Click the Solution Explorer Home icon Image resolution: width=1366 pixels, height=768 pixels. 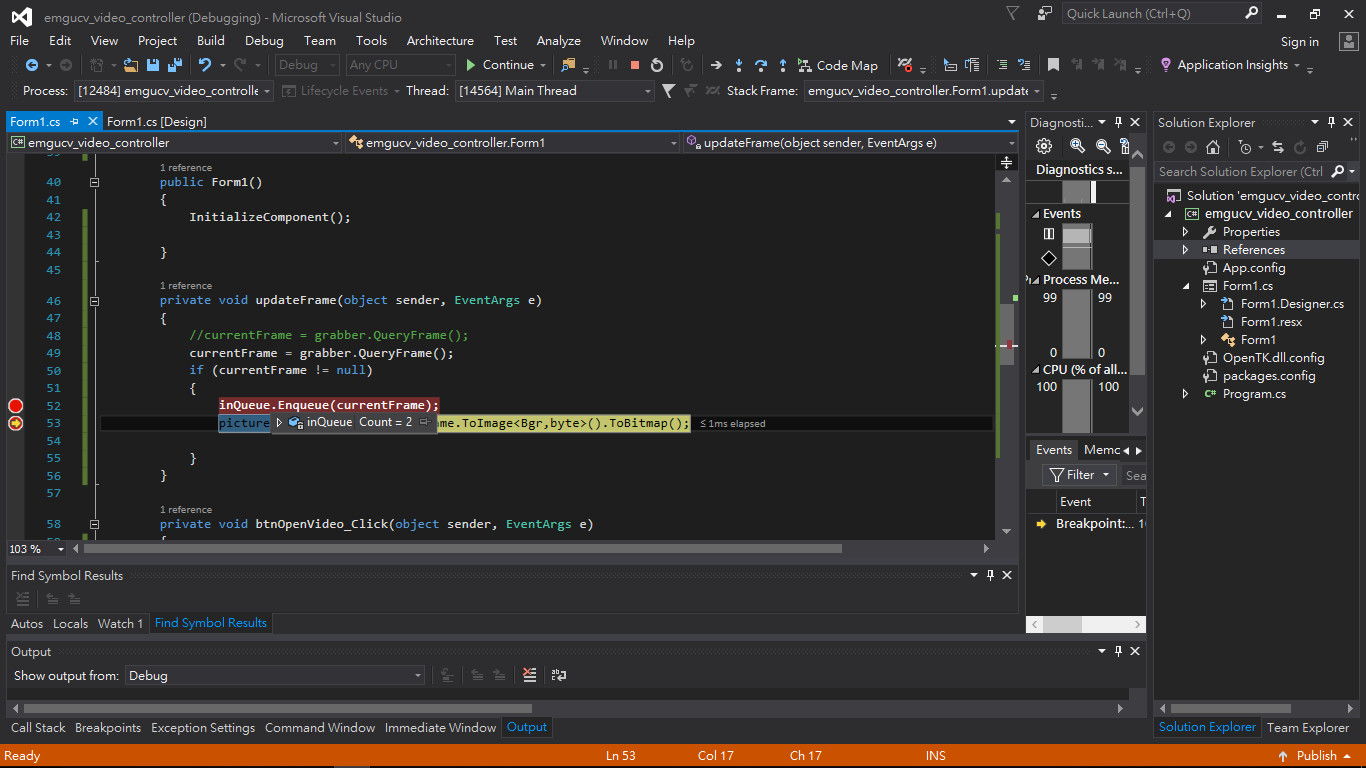1212,147
